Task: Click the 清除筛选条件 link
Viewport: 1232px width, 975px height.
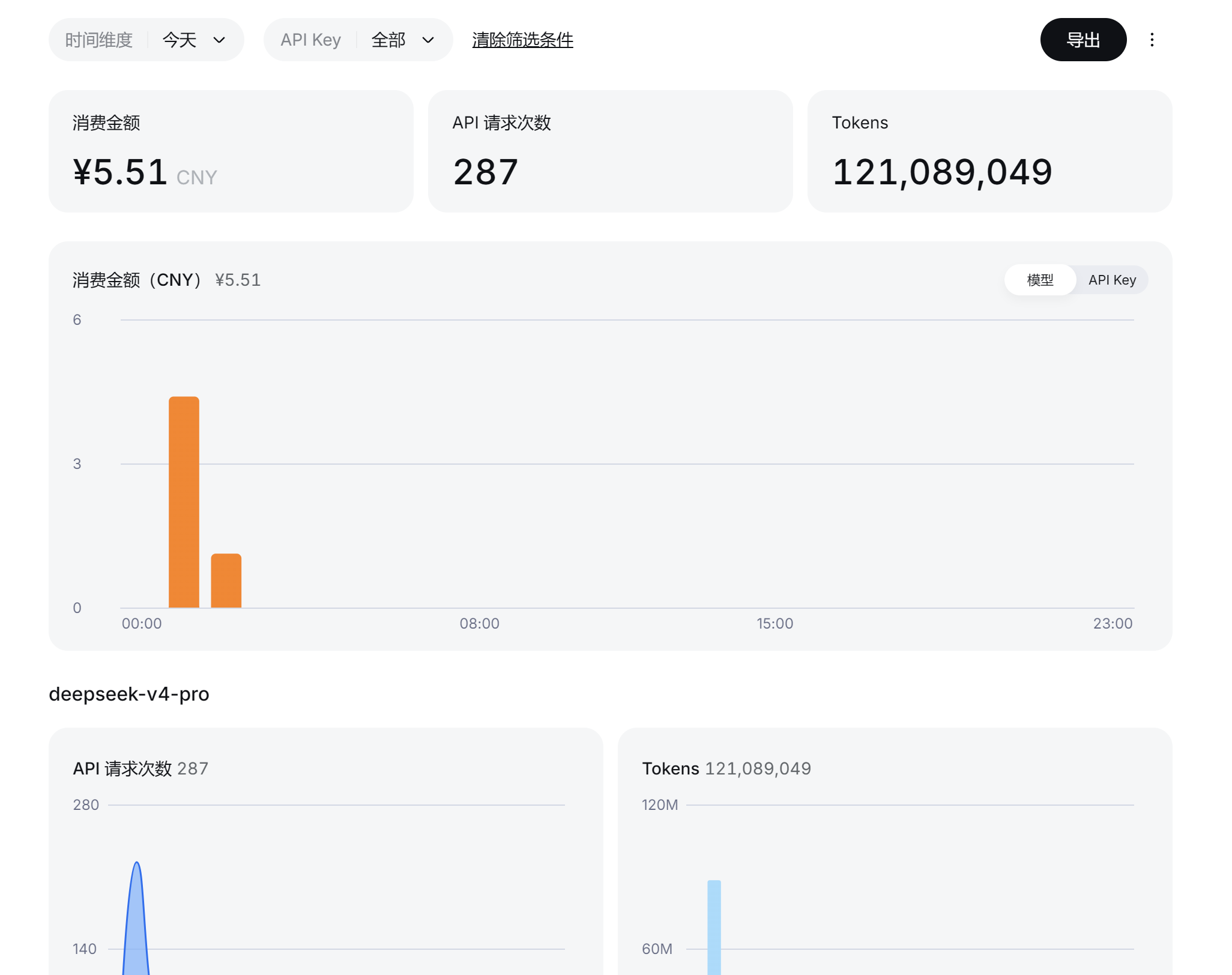Action: pos(522,40)
